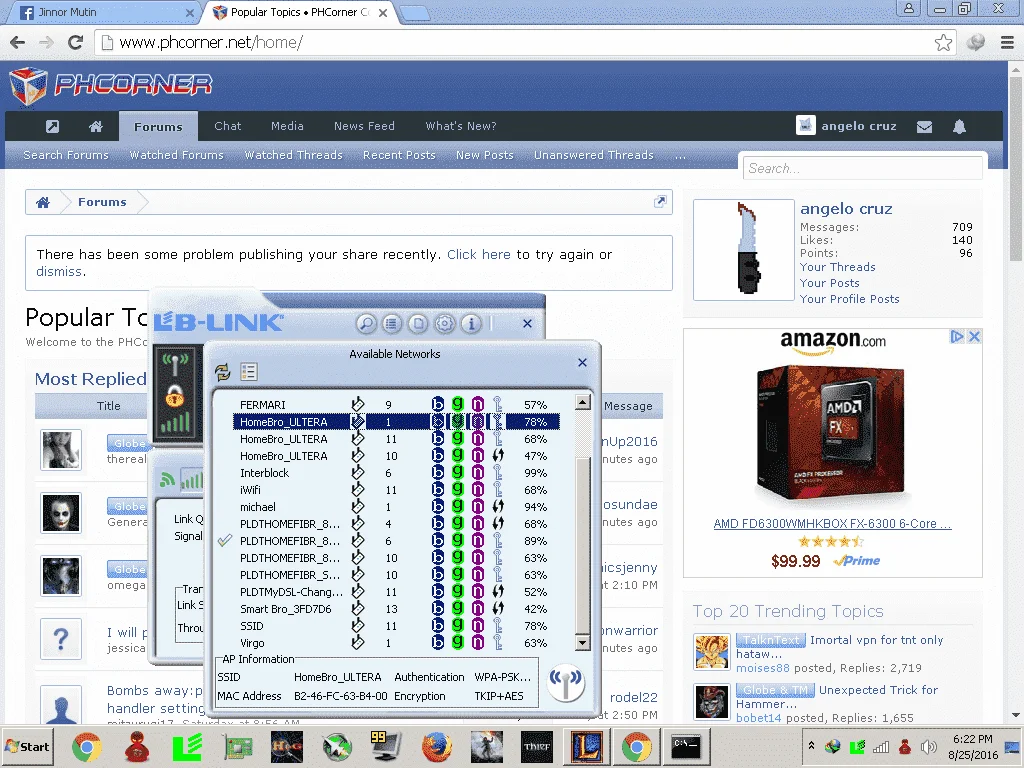This screenshot has height=768, width=1024.
Task: Click the LB-LINK padlock security icon
Action: [174, 395]
